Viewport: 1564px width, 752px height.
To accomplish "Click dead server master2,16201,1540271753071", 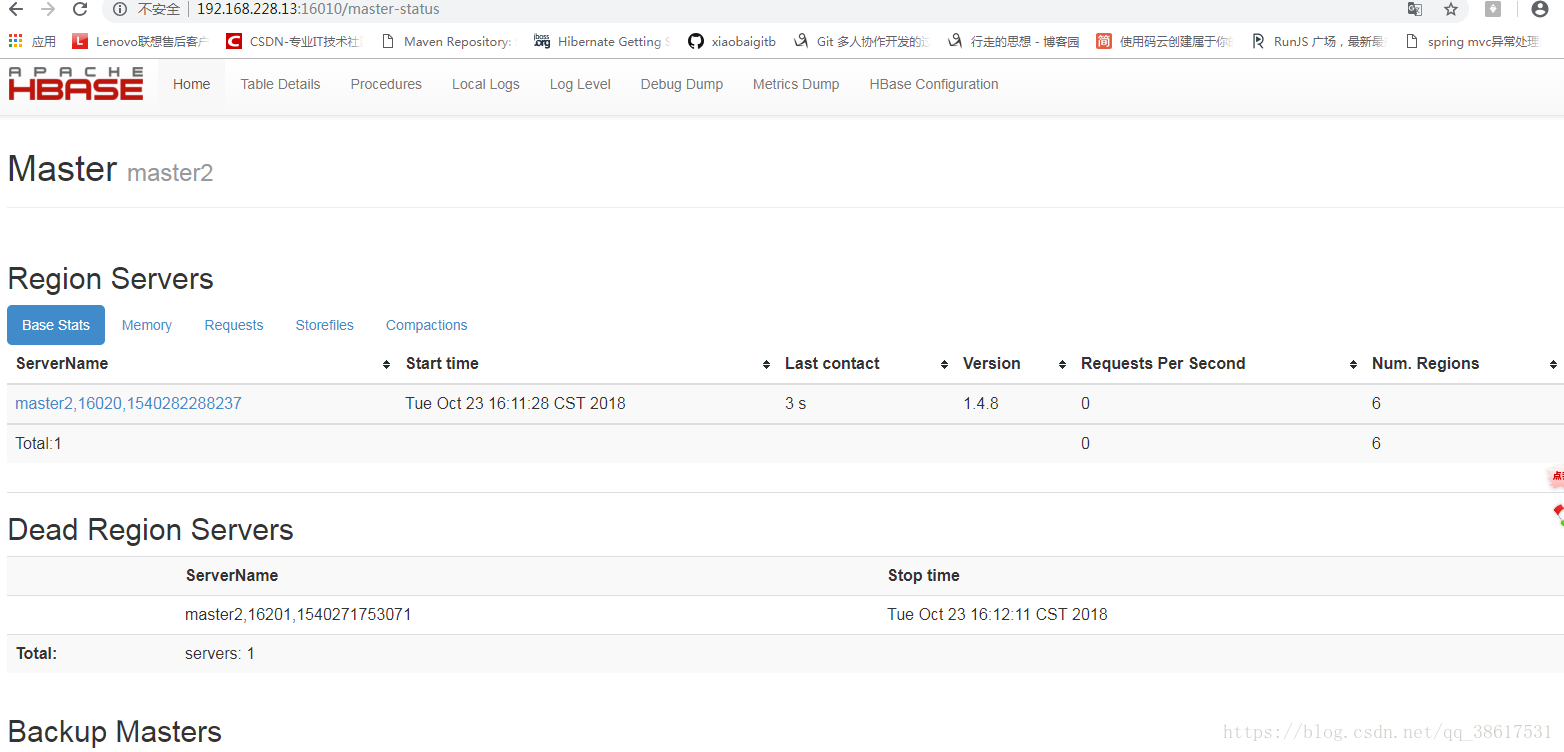I will pos(298,614).
